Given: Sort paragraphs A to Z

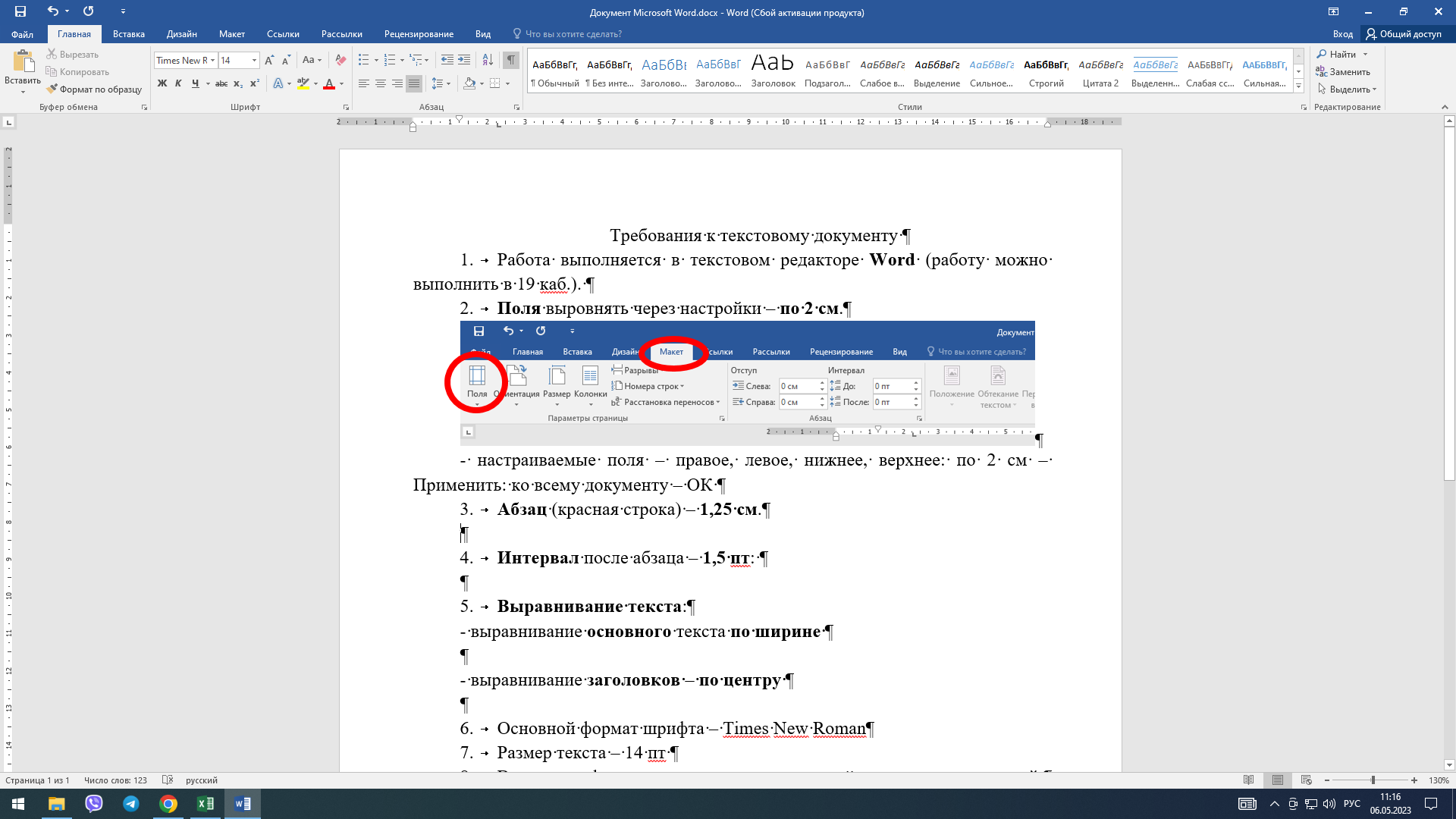Looking at the screenshot, I should click(x=488, y=60).
